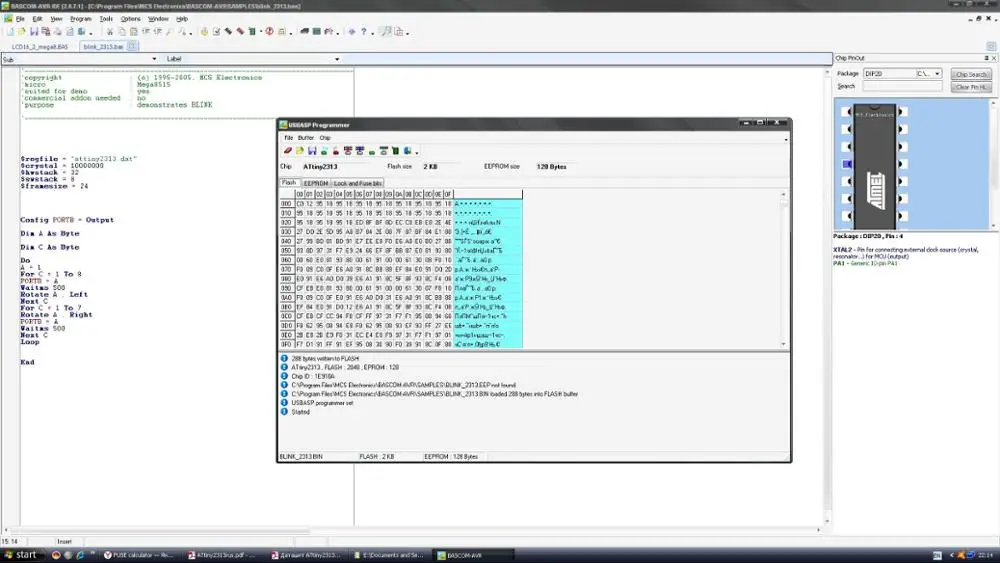Open the View menu in BASCOM-AVR

pos(56,19)
